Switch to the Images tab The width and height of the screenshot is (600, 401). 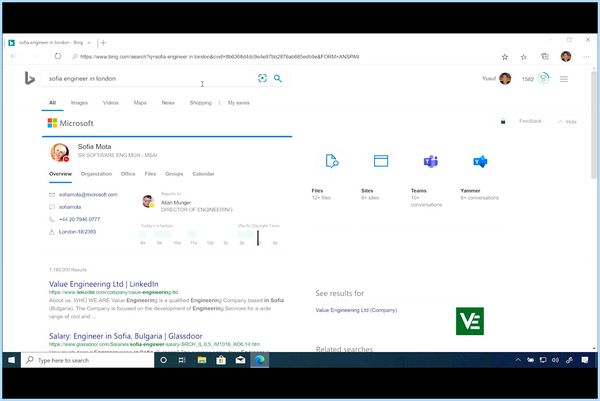79,103
